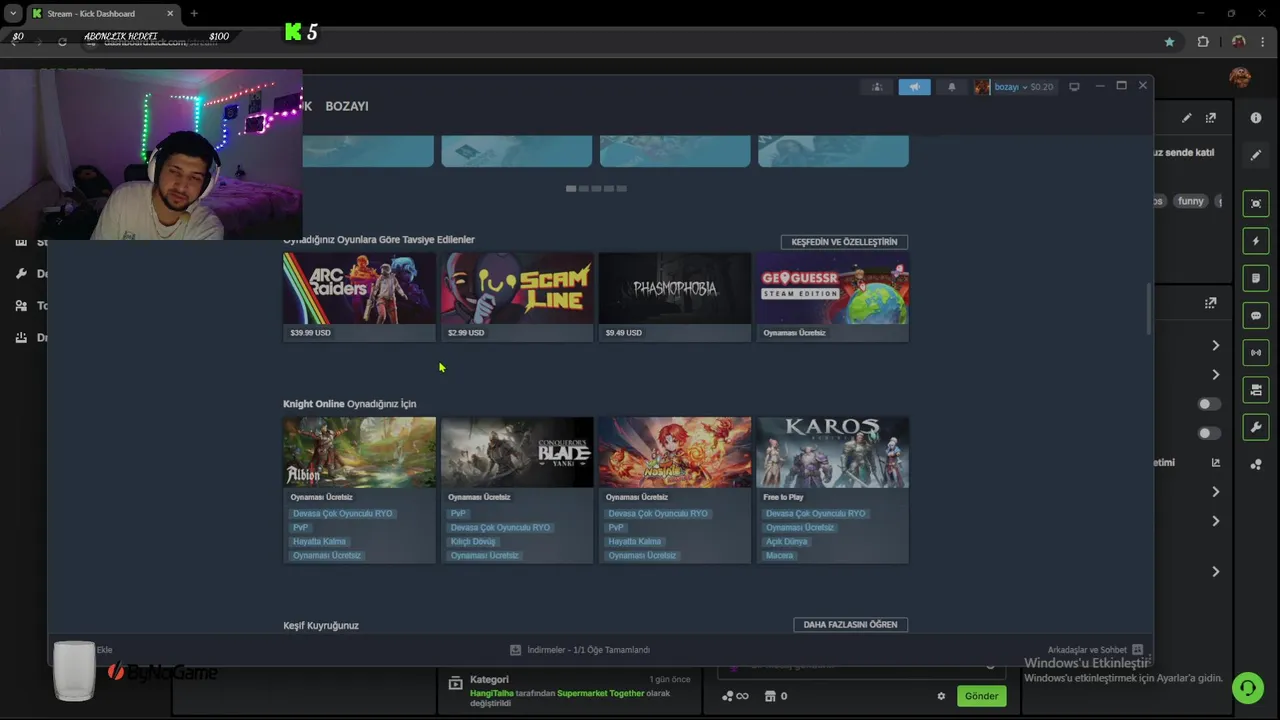Expand chevron row below the etimi entry

pyautogui.click(x=1216, y=492)
